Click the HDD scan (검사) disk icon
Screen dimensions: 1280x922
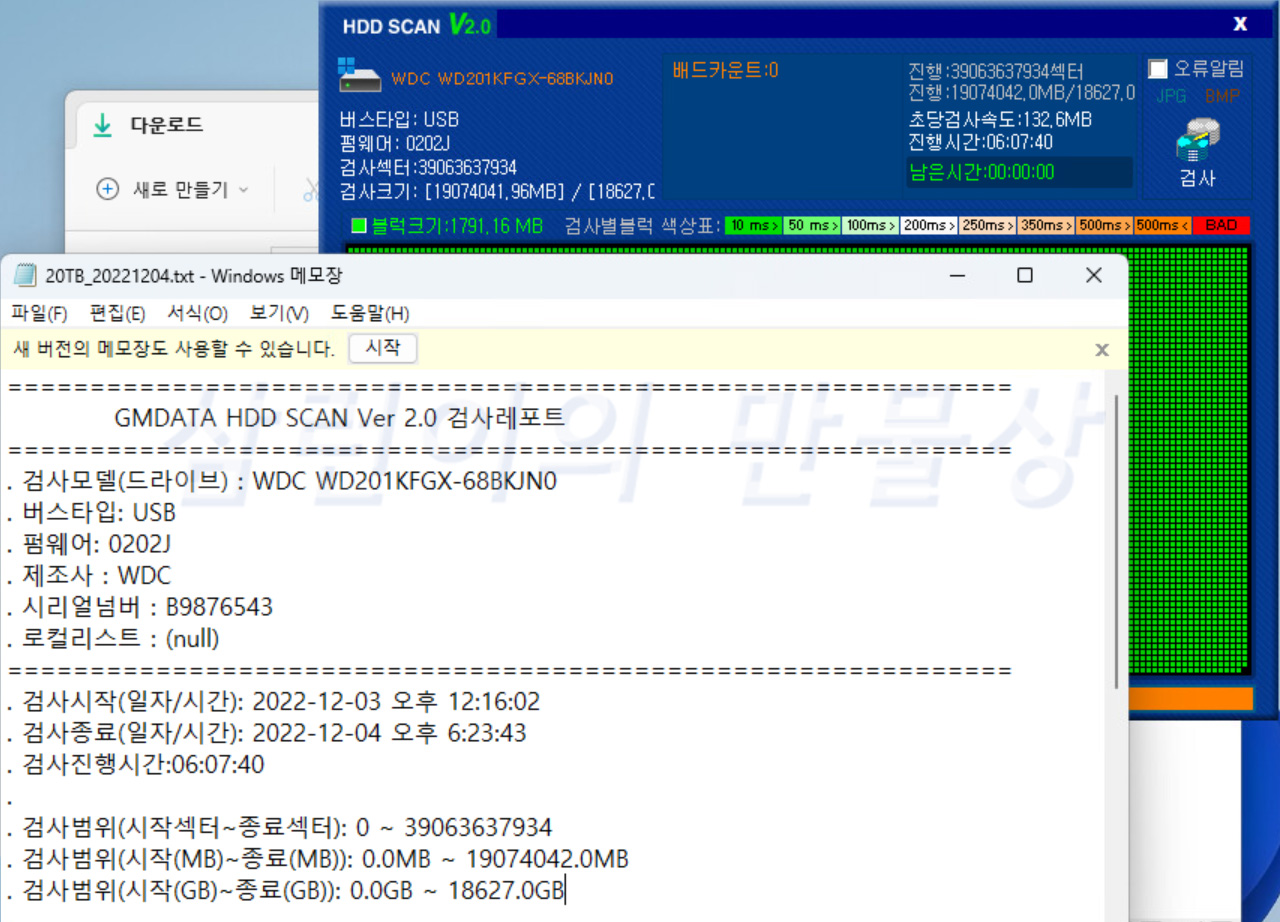coord(1197,141)
